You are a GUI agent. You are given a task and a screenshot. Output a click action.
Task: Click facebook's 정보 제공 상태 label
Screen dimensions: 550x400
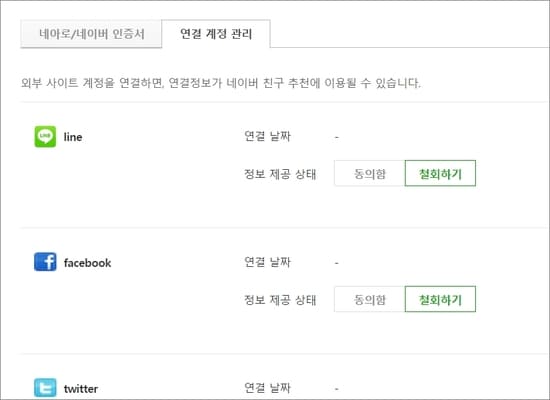coord(280,300)
